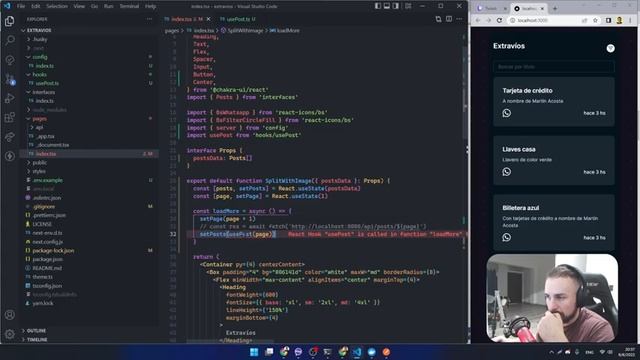Click the localhost:3000 address bar
The width and height of the screenshot is (640, 360).
pyautogui.click(x=544, y=20)
